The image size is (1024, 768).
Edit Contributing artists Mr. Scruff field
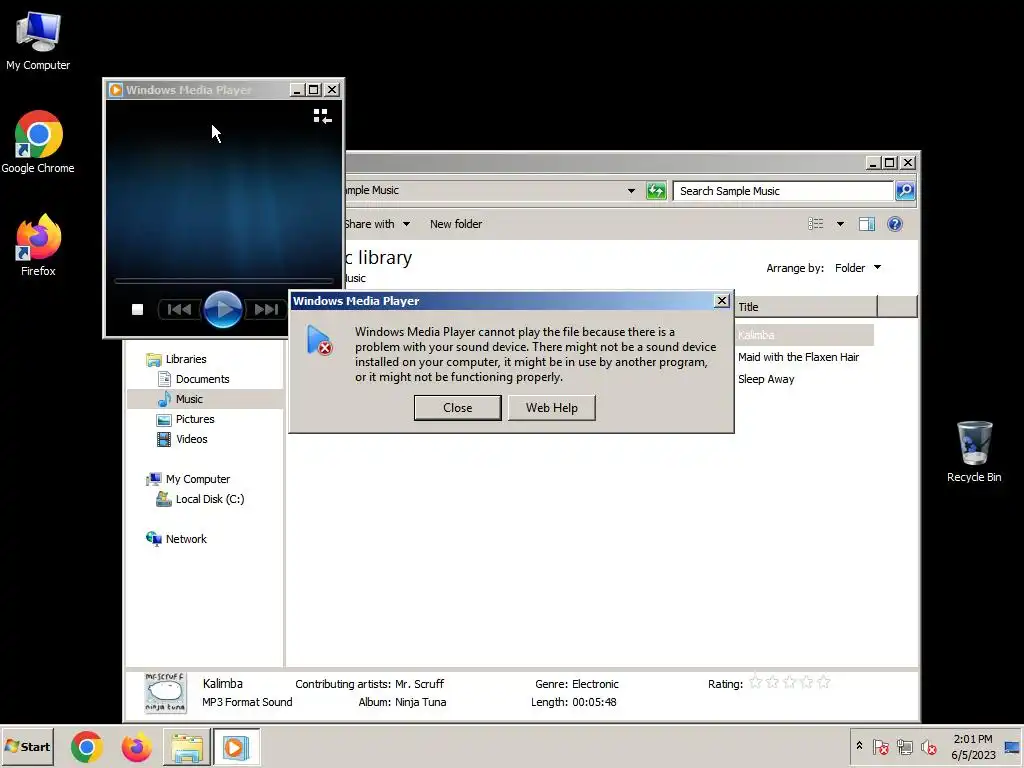419,684
